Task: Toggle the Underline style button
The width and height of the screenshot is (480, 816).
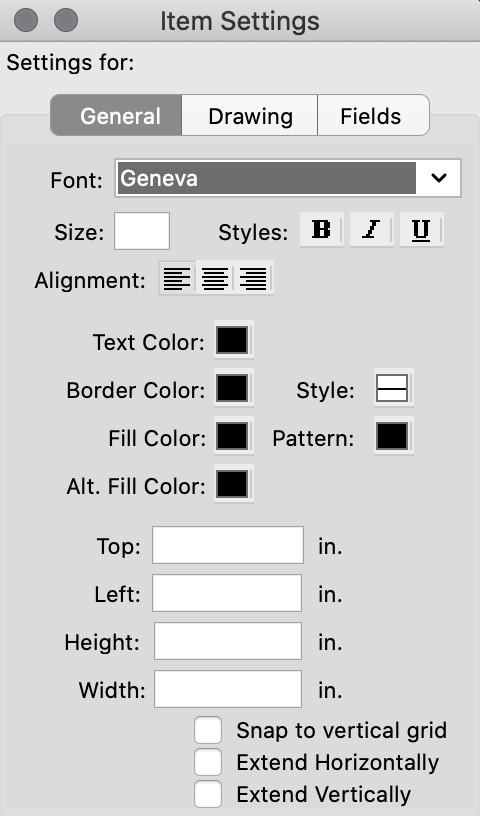Action: pyautogui.click(x=422, y=230)
